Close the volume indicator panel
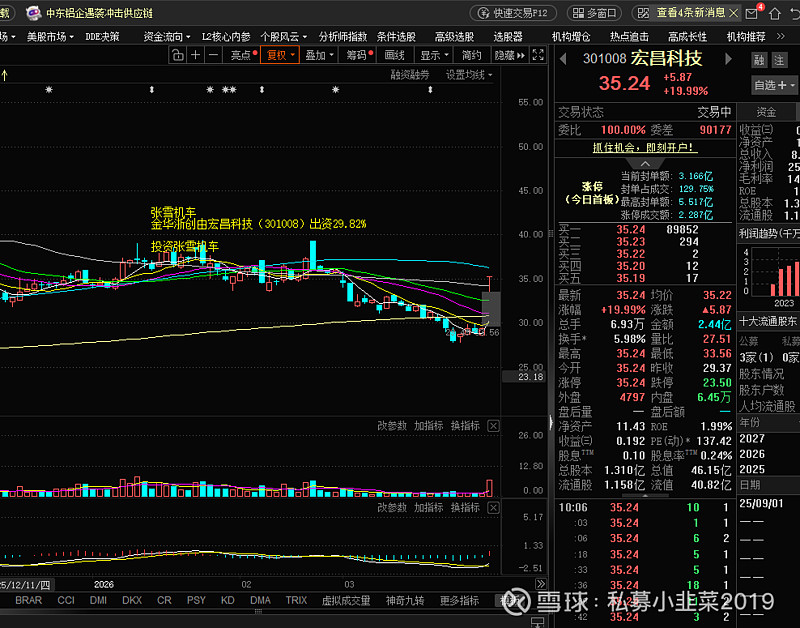Viewport: 800px width, 628px height. pos(493,426)
